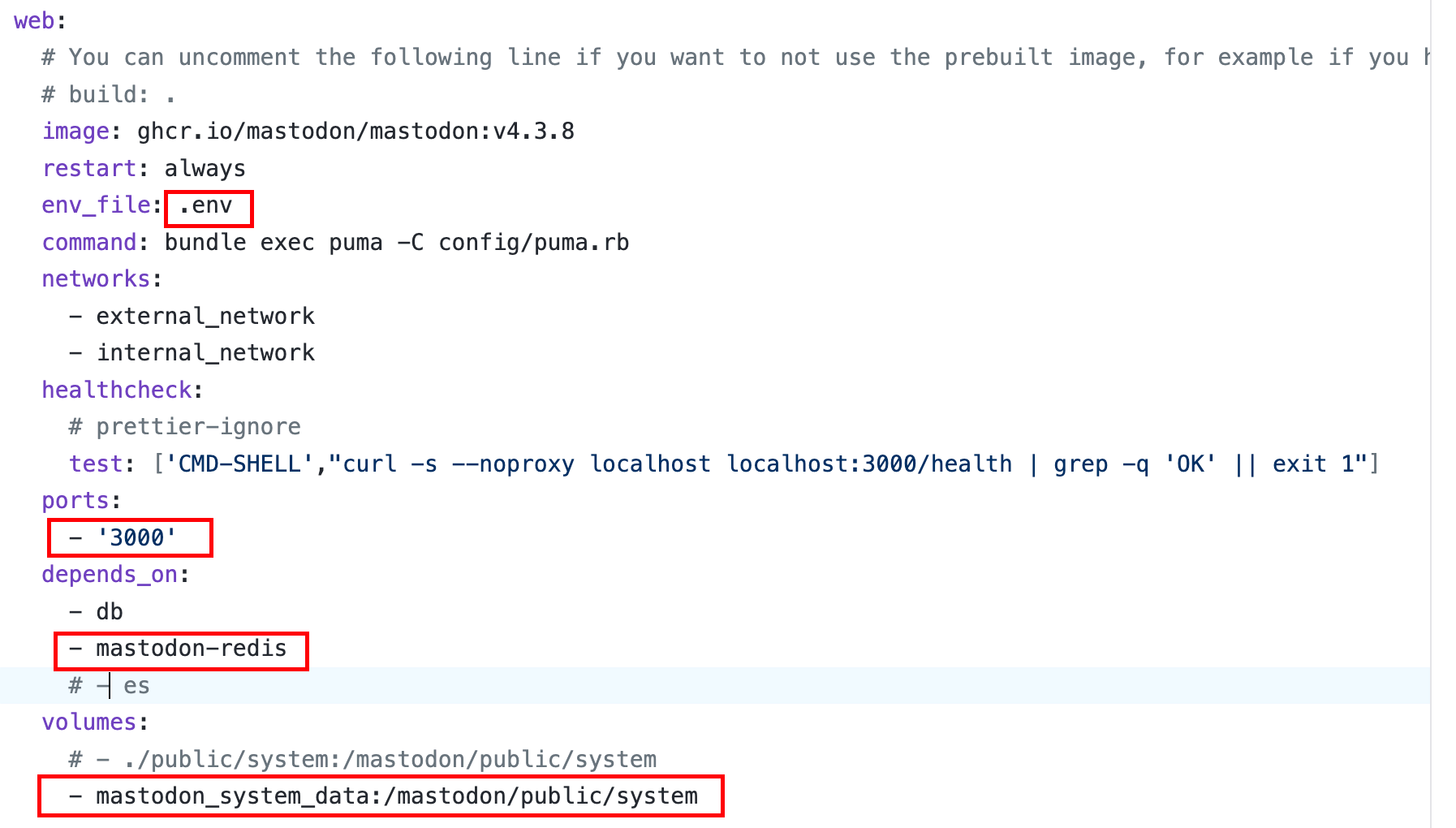Click the 'healthcheck:' key

116,390
